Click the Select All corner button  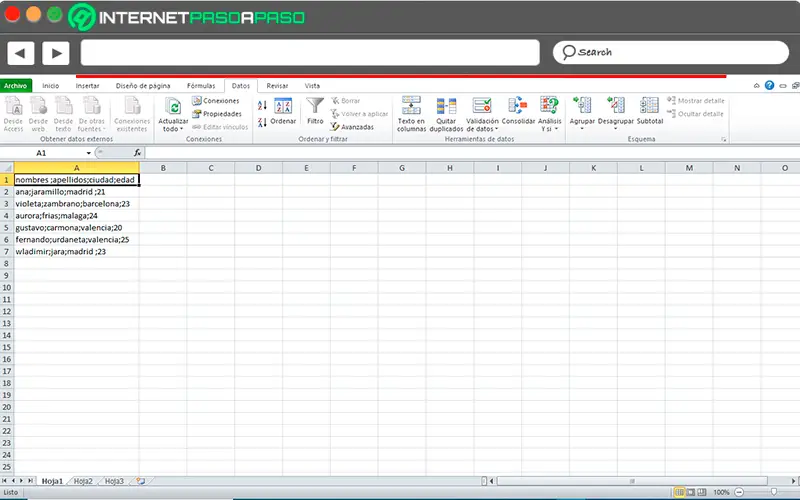pos(7,168)
